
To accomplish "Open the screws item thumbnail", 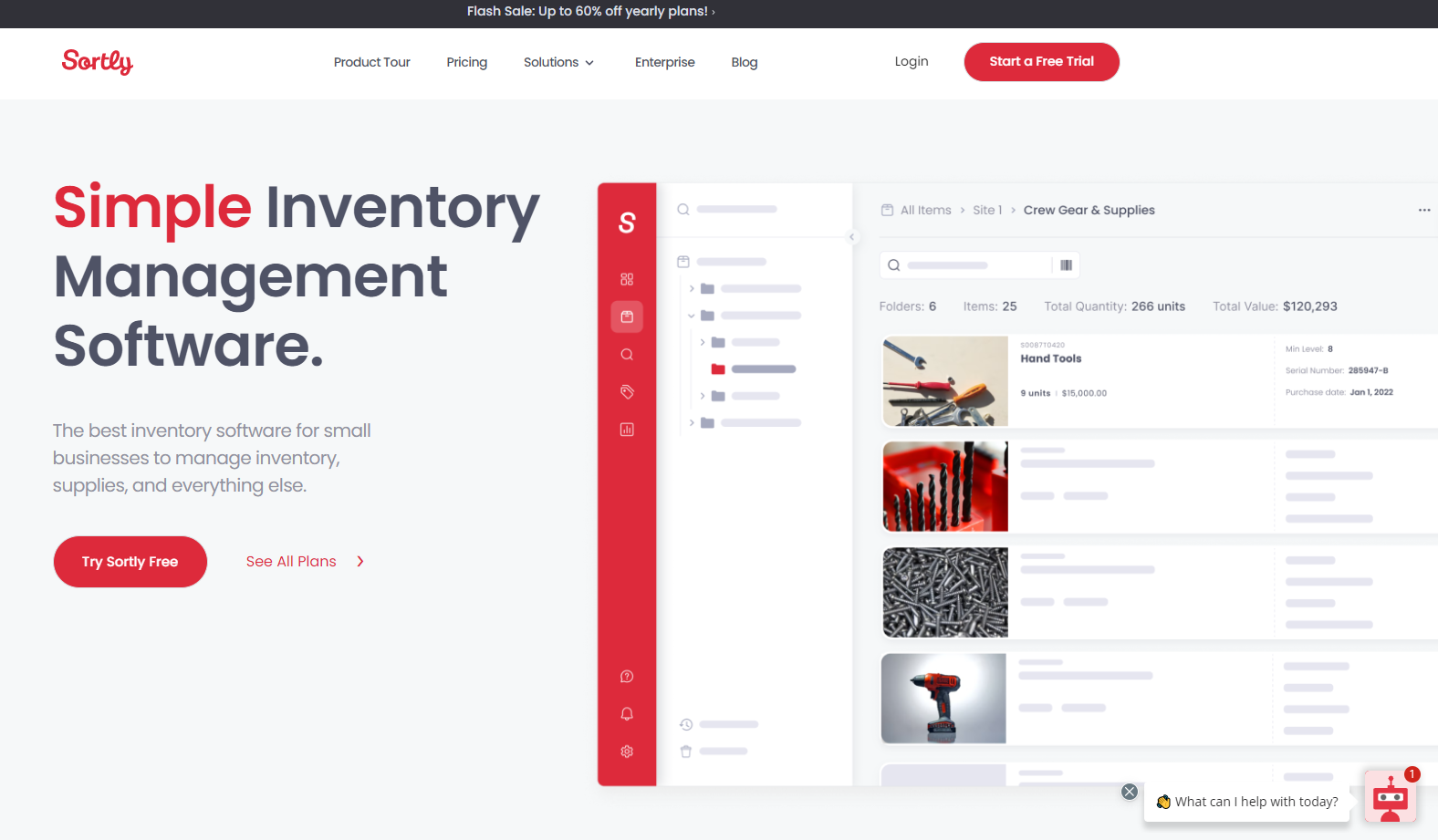I will 945,593.
